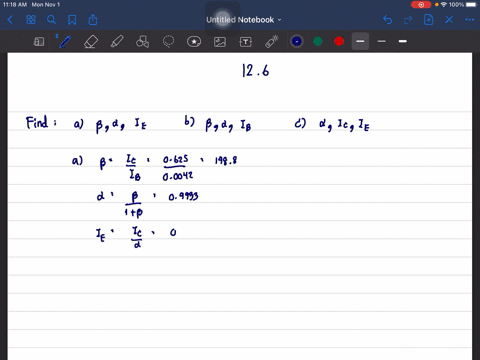The image size is (480, 360).
Task: Choose the red pen color
Action: pyautogui.click(x=339, y=41)
